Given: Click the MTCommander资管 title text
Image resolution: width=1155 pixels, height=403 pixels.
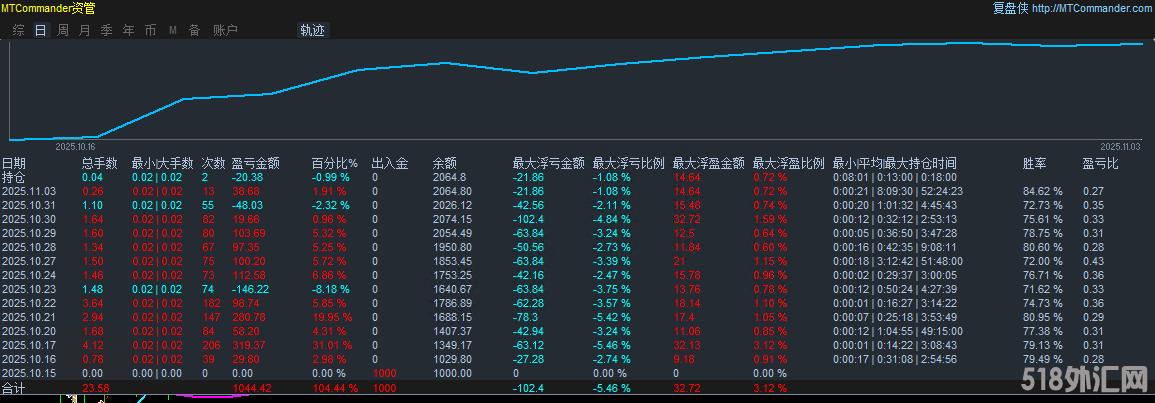Looking at the screenshot, I should [48, 8].
